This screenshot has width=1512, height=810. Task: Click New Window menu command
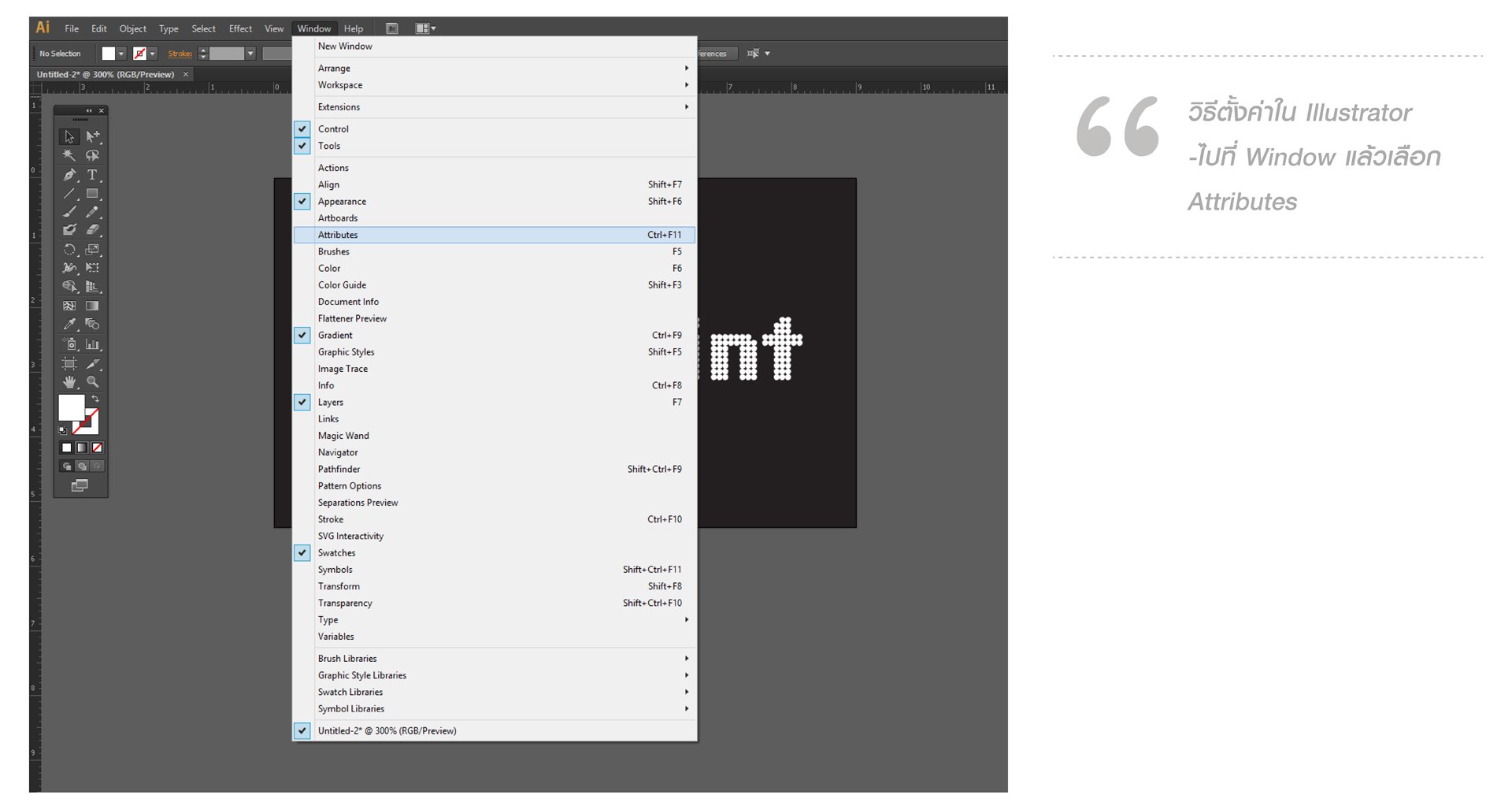[x=345, y=46]
